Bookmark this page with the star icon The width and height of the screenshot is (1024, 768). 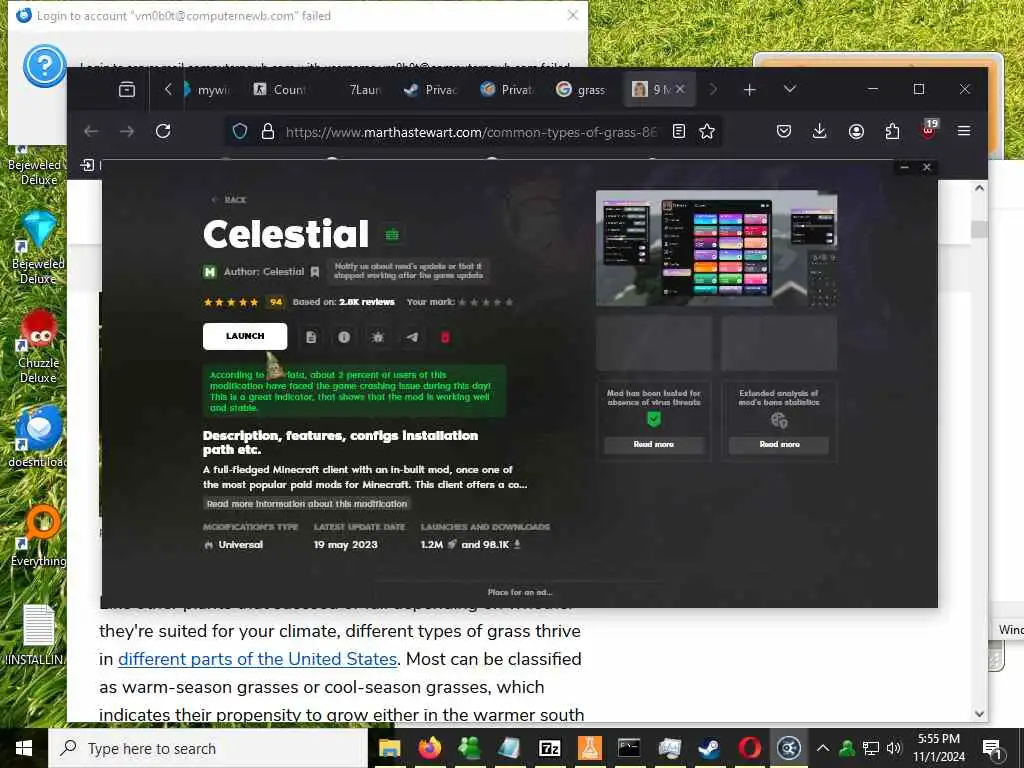click(707, 131)
